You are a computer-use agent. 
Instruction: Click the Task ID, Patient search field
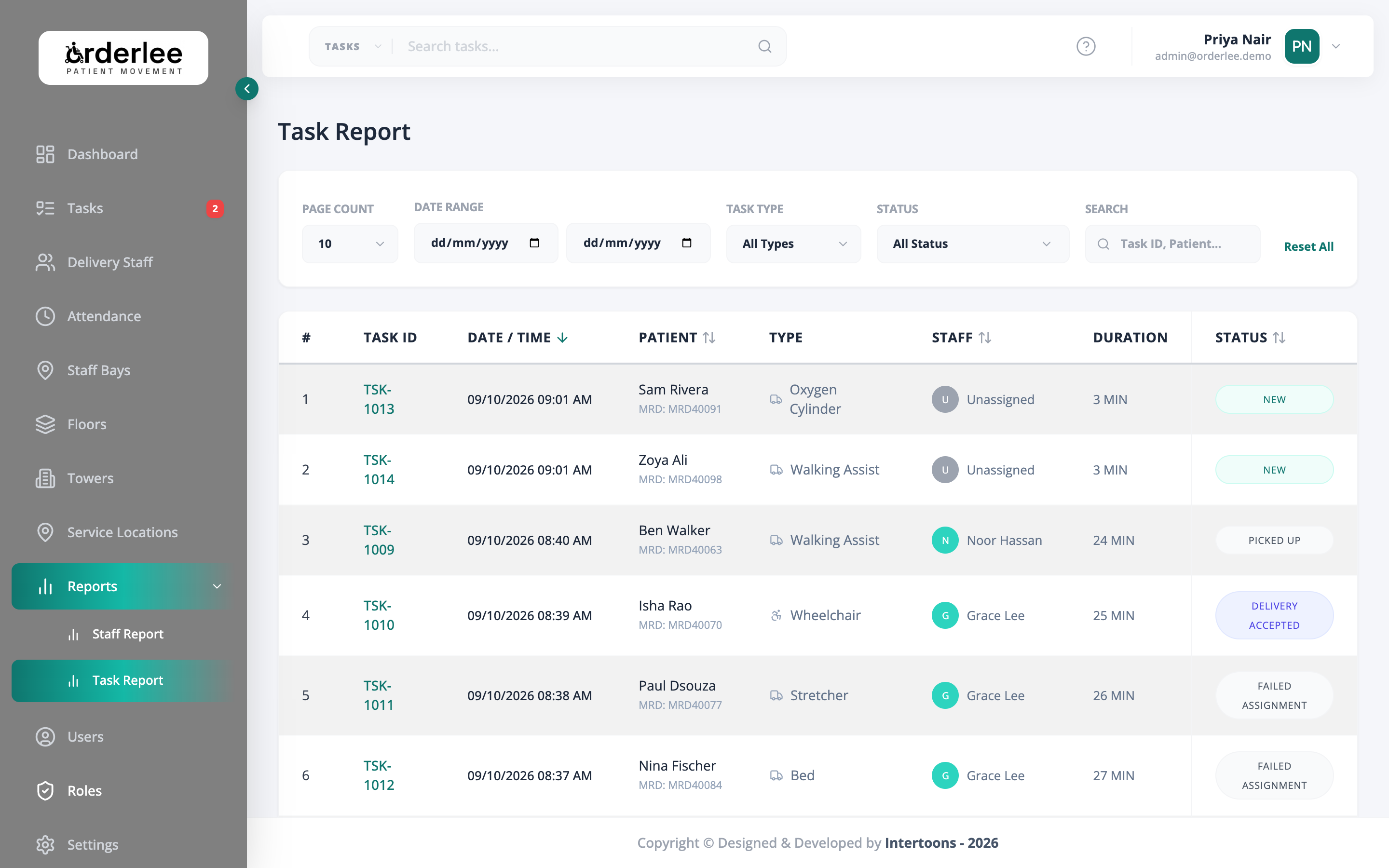1172,244
